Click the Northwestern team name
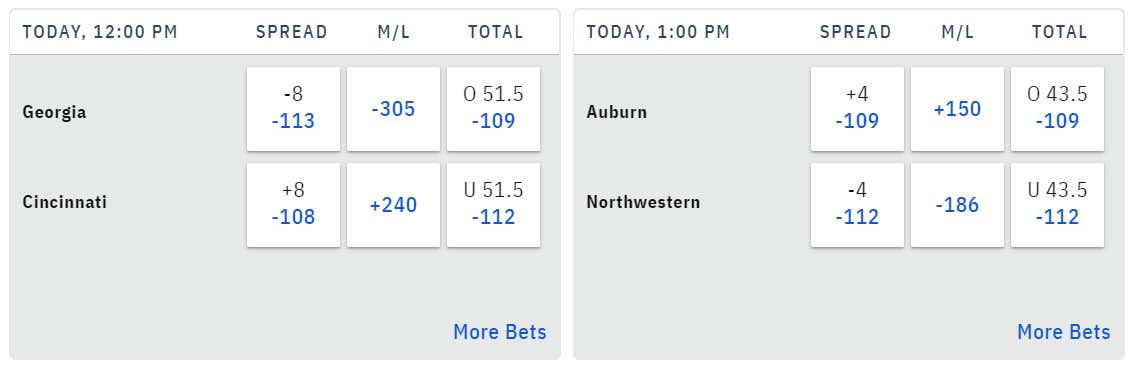The width and height of the screenshot is (1132, 373). [643, 202]
